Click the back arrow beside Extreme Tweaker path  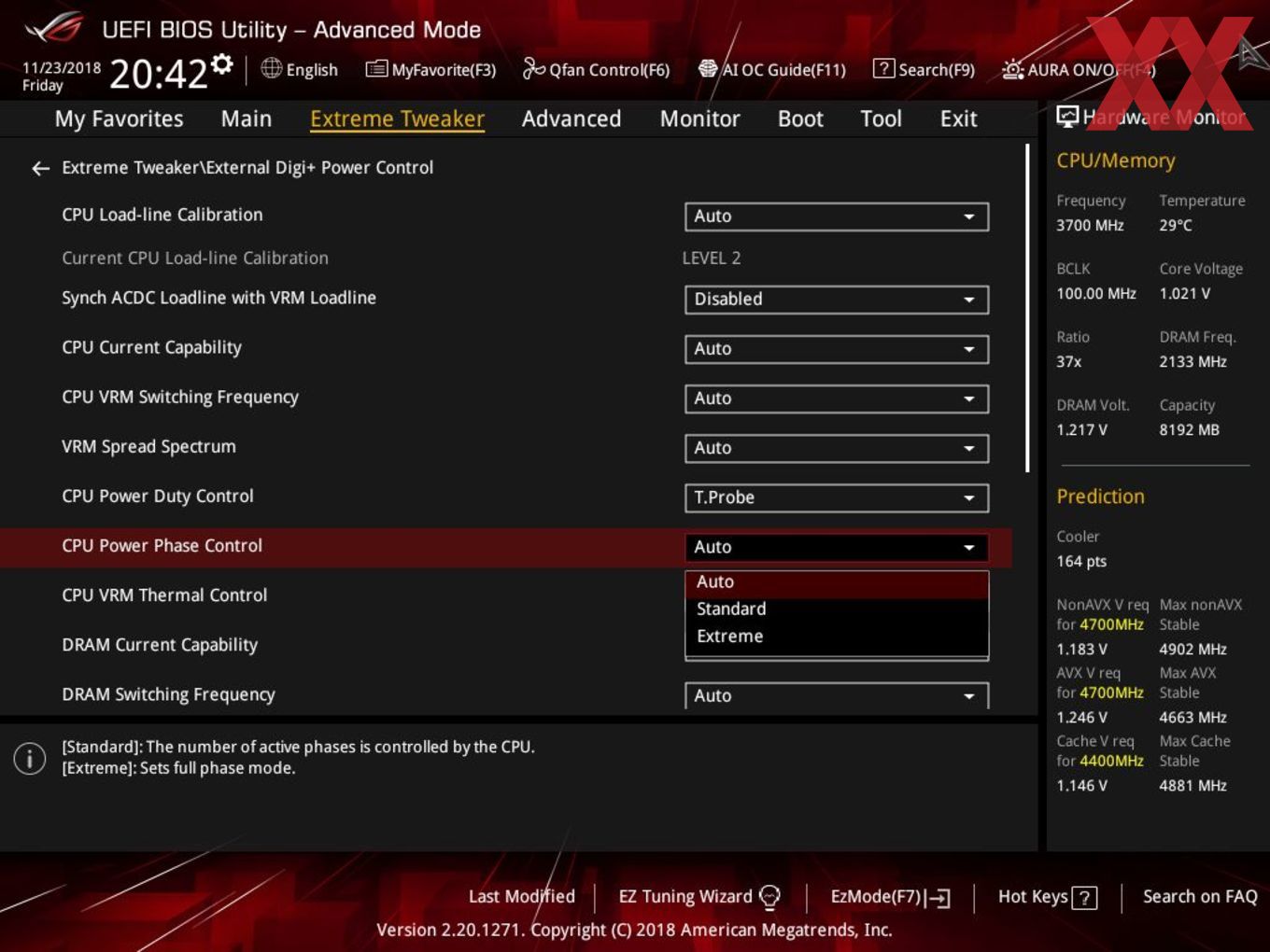point(40,168)
